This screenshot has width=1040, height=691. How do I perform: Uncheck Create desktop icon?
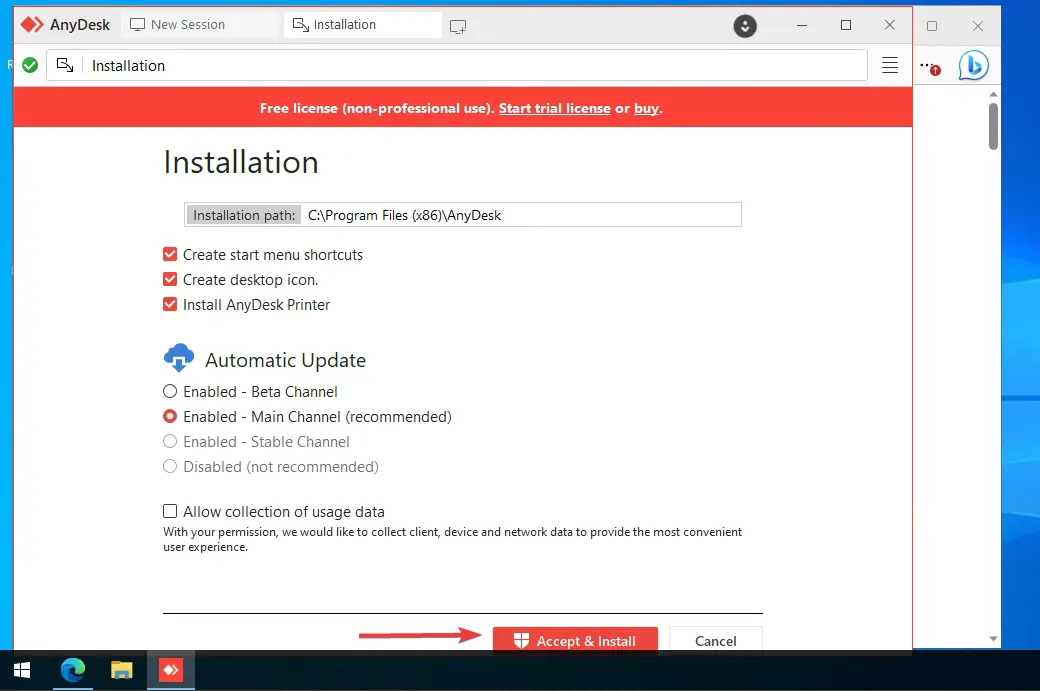coord(170,279)
